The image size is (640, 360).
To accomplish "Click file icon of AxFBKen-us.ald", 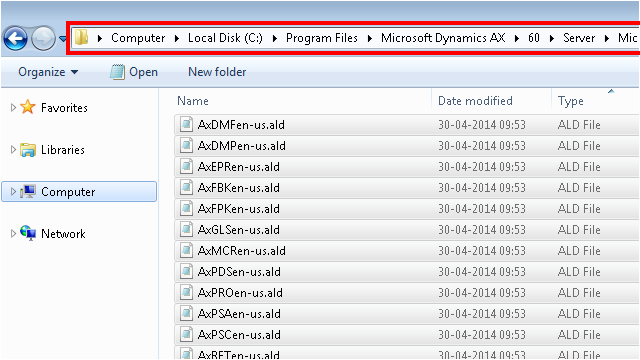I will pos(186,187).
